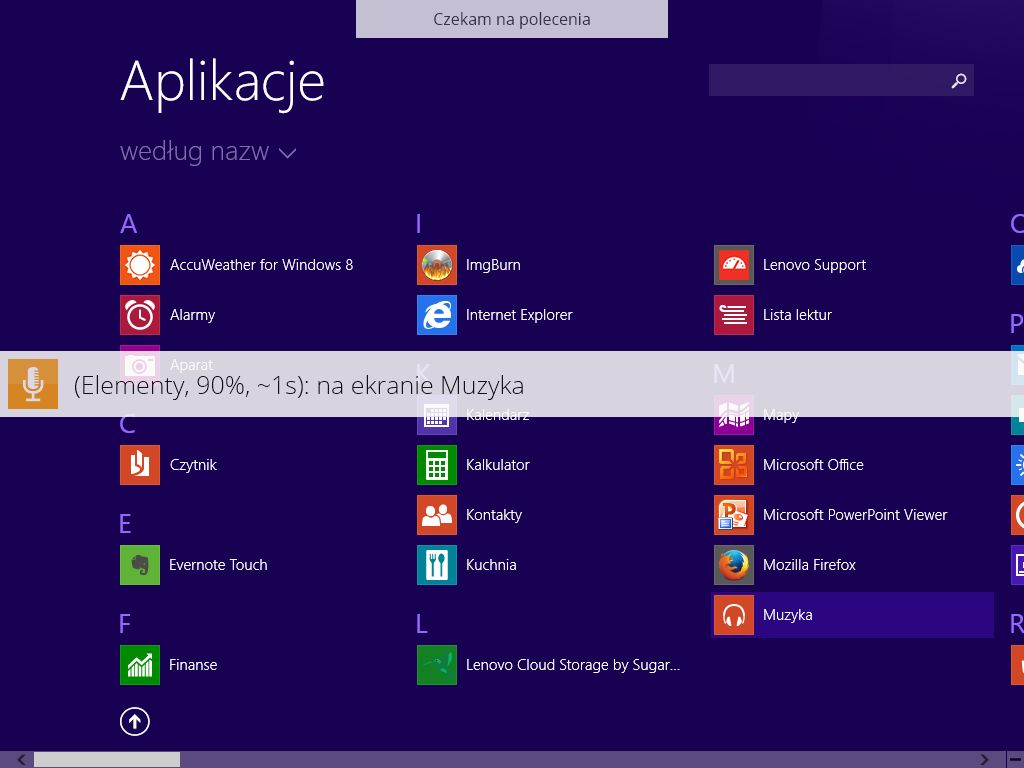The width and height of the screenshot is (1024, 768).
Task: Select the 'Mozilla Firefox' label
Action: pos(809,565)
